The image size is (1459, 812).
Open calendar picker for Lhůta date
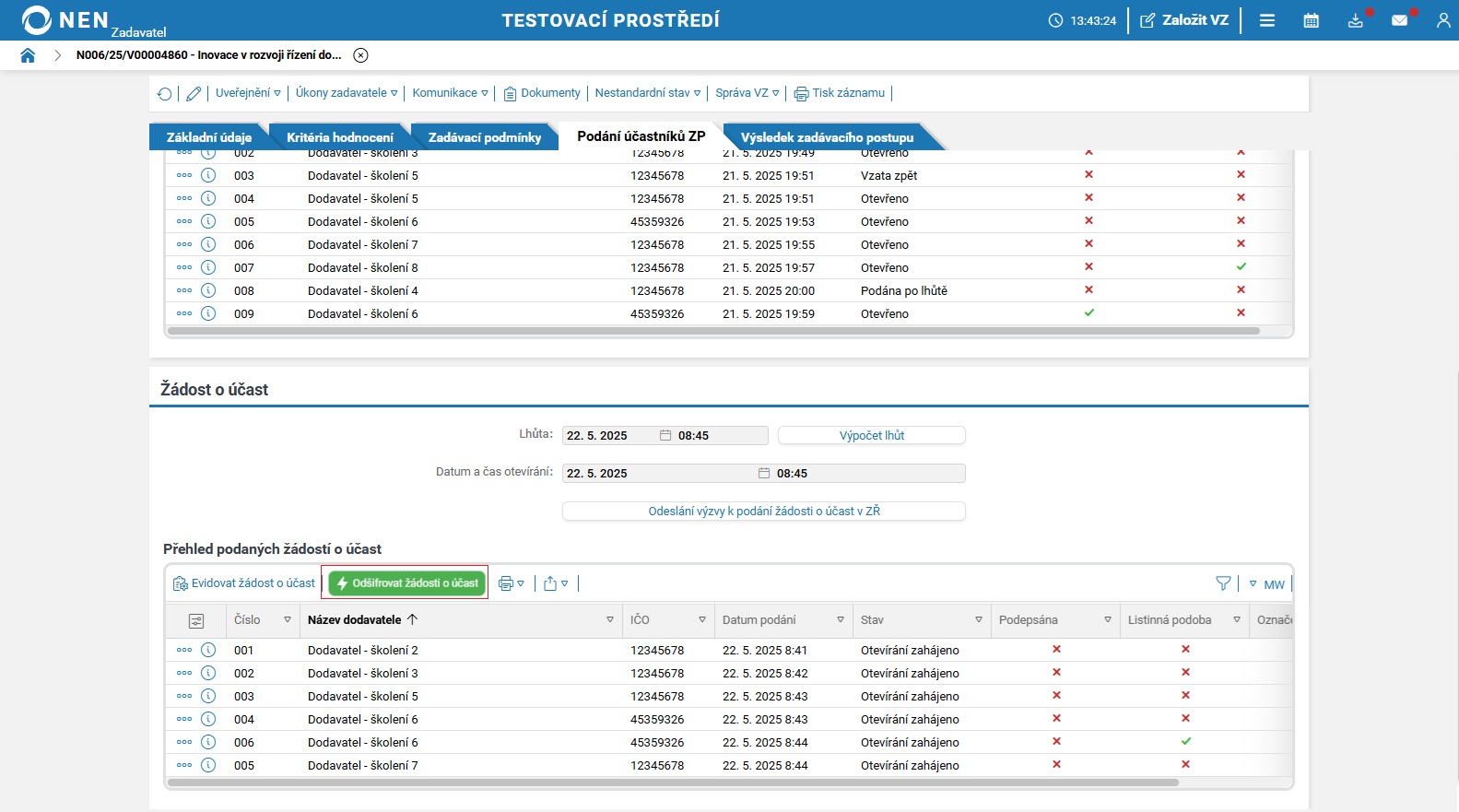coord(665,435)
